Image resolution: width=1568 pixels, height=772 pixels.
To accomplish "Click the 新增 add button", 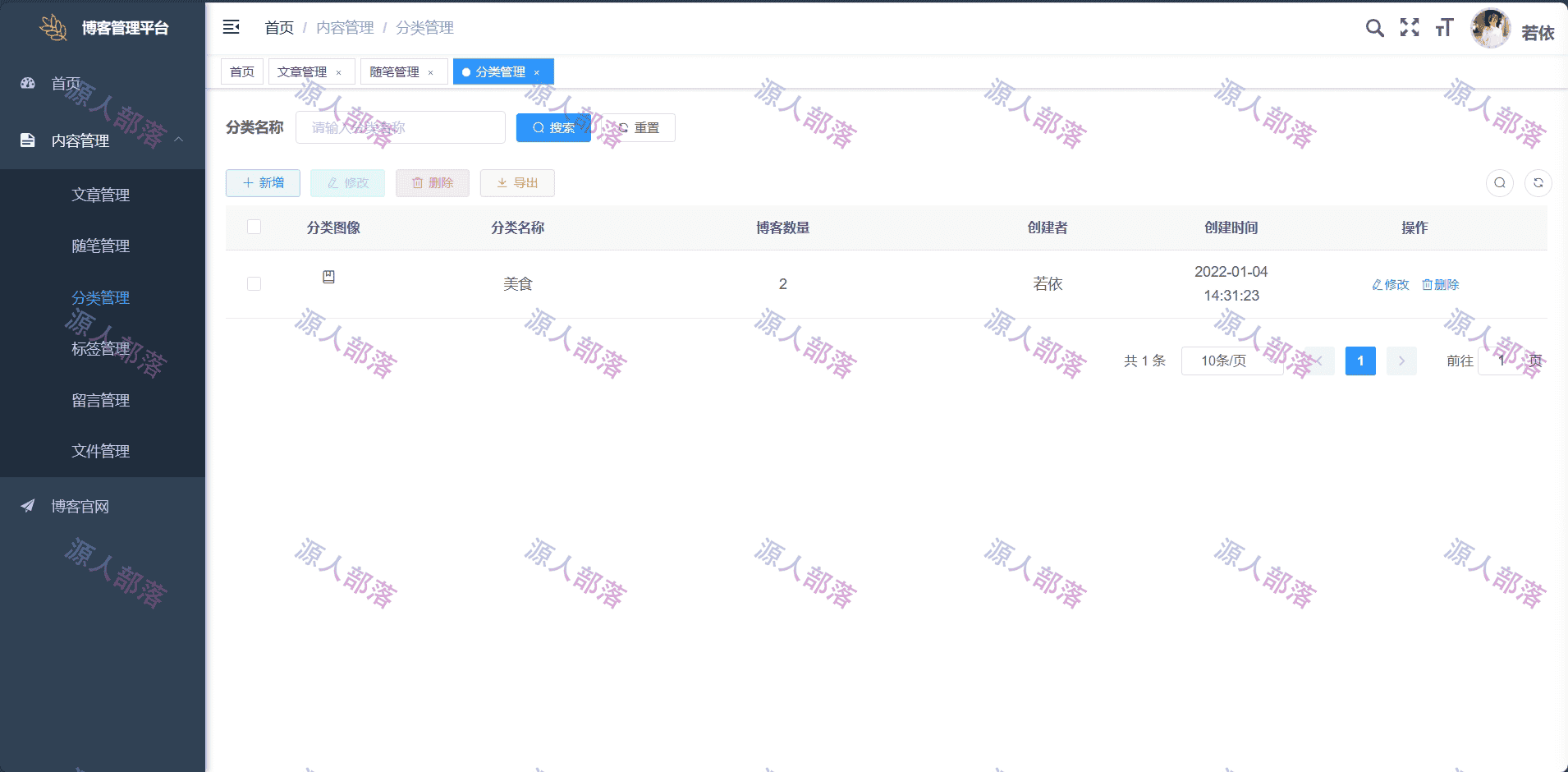I will (x=263, y=183).
